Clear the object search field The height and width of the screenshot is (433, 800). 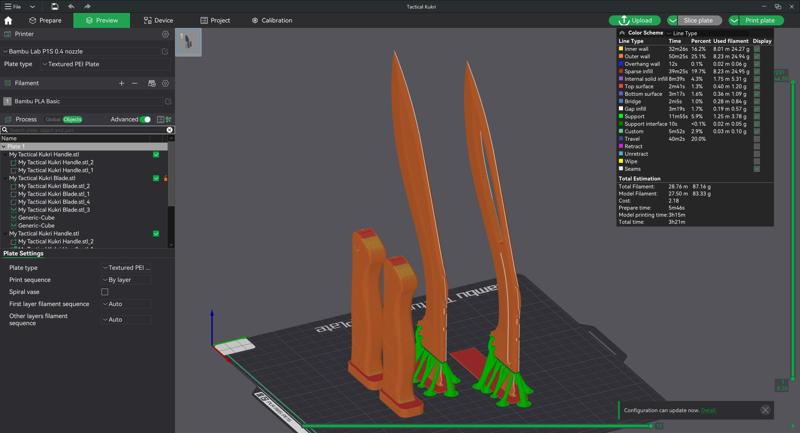pyautogui.click(x=169, y=130)
